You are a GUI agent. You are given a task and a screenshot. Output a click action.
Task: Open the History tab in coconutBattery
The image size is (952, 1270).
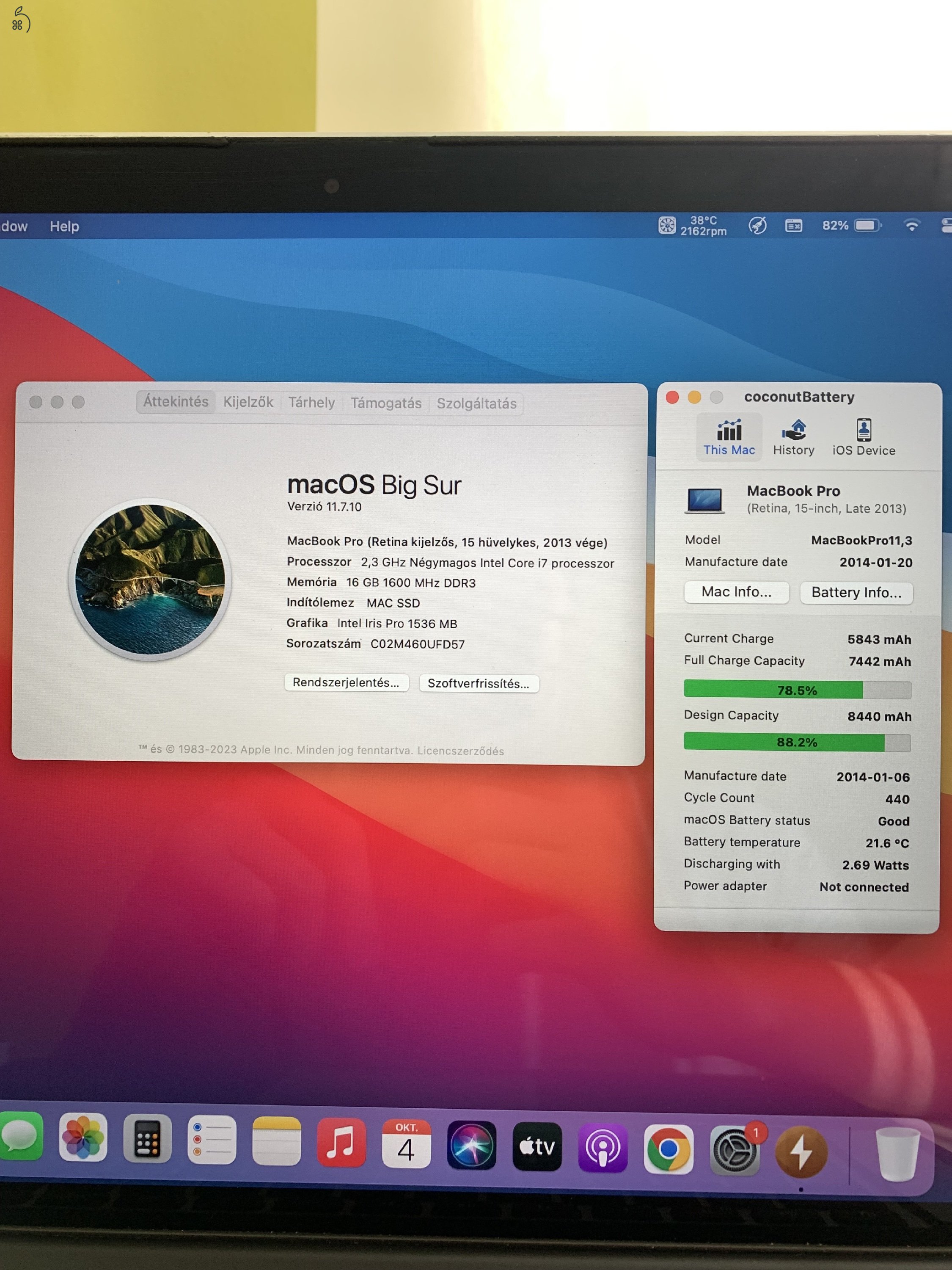click(793, 437)
